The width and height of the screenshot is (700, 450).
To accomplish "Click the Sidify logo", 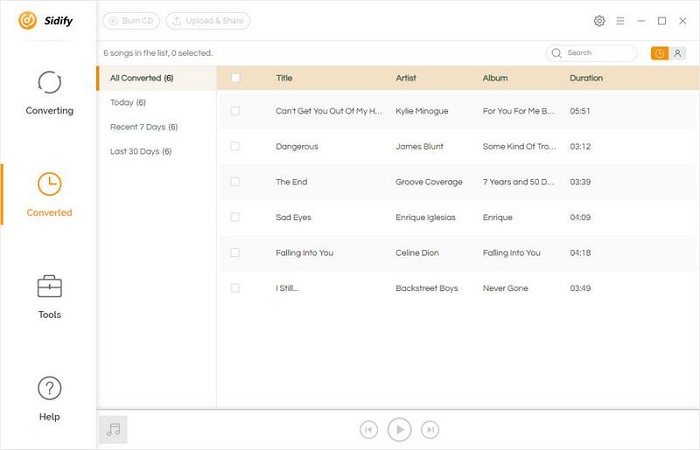I will pos(45,21).
